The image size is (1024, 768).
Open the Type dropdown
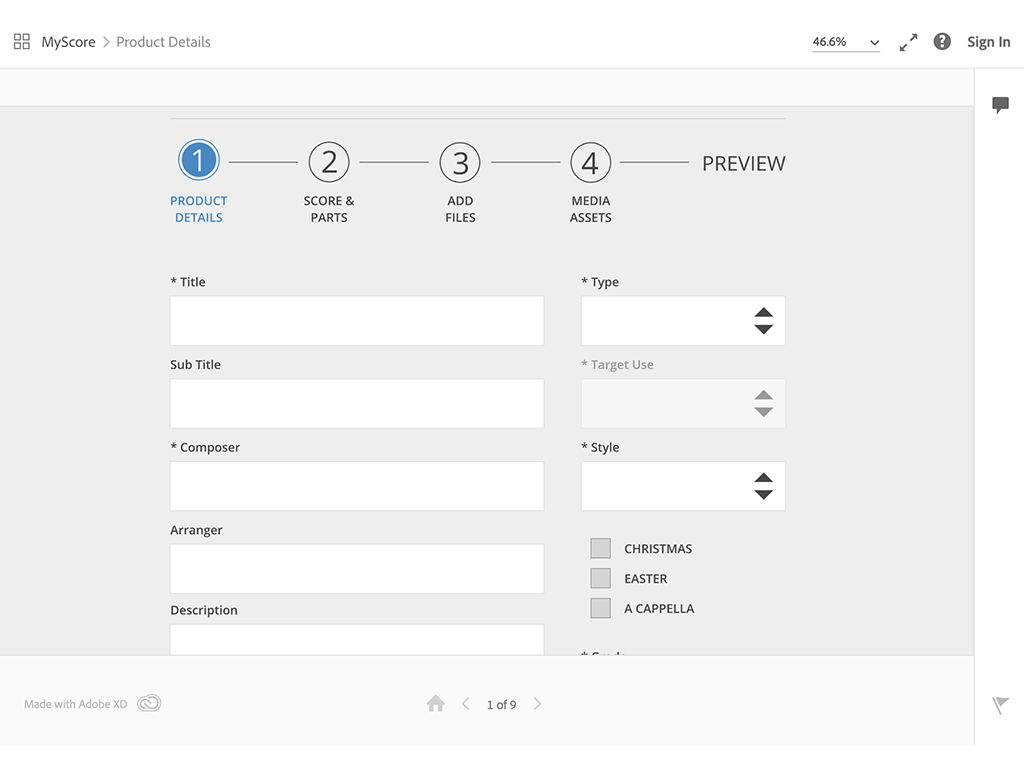pos(683,321)
